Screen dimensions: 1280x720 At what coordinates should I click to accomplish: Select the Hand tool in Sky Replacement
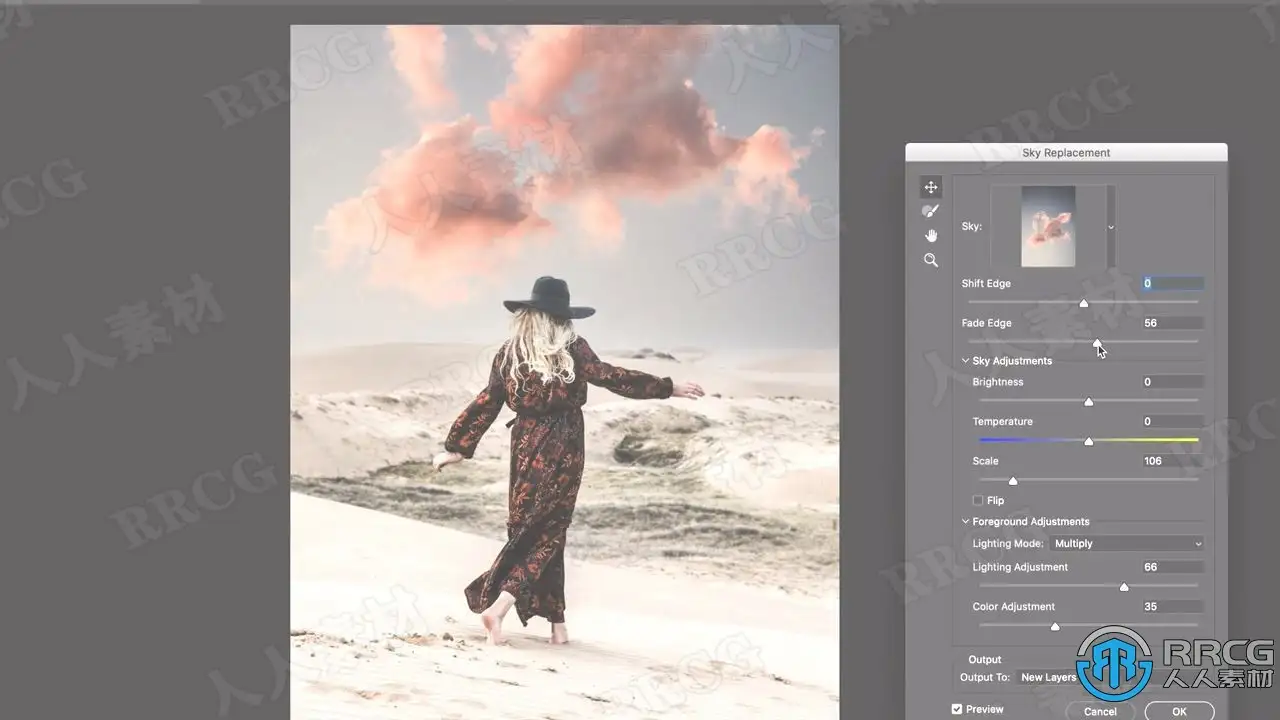(931, 235)
